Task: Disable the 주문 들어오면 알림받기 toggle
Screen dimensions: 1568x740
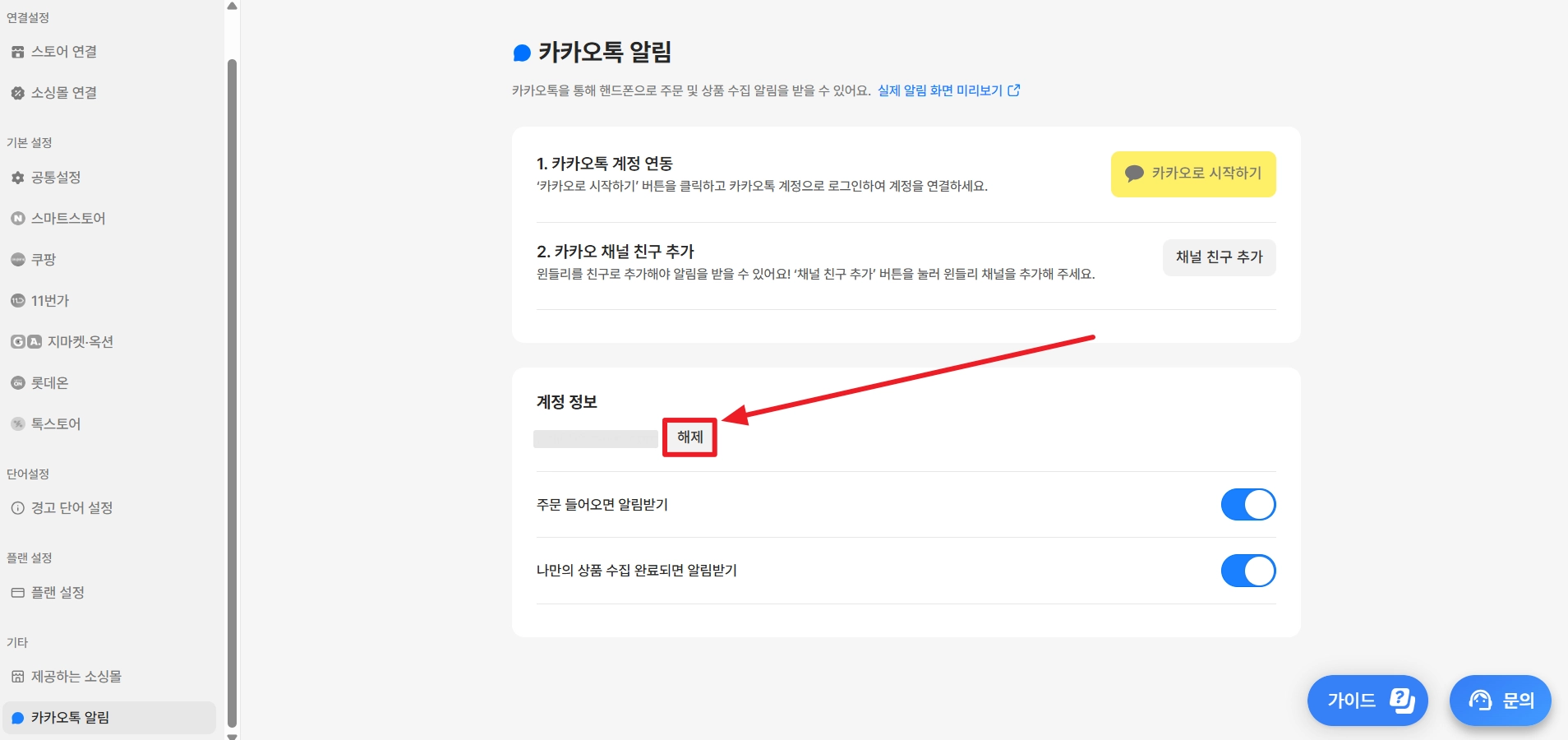Action: 1248,505
